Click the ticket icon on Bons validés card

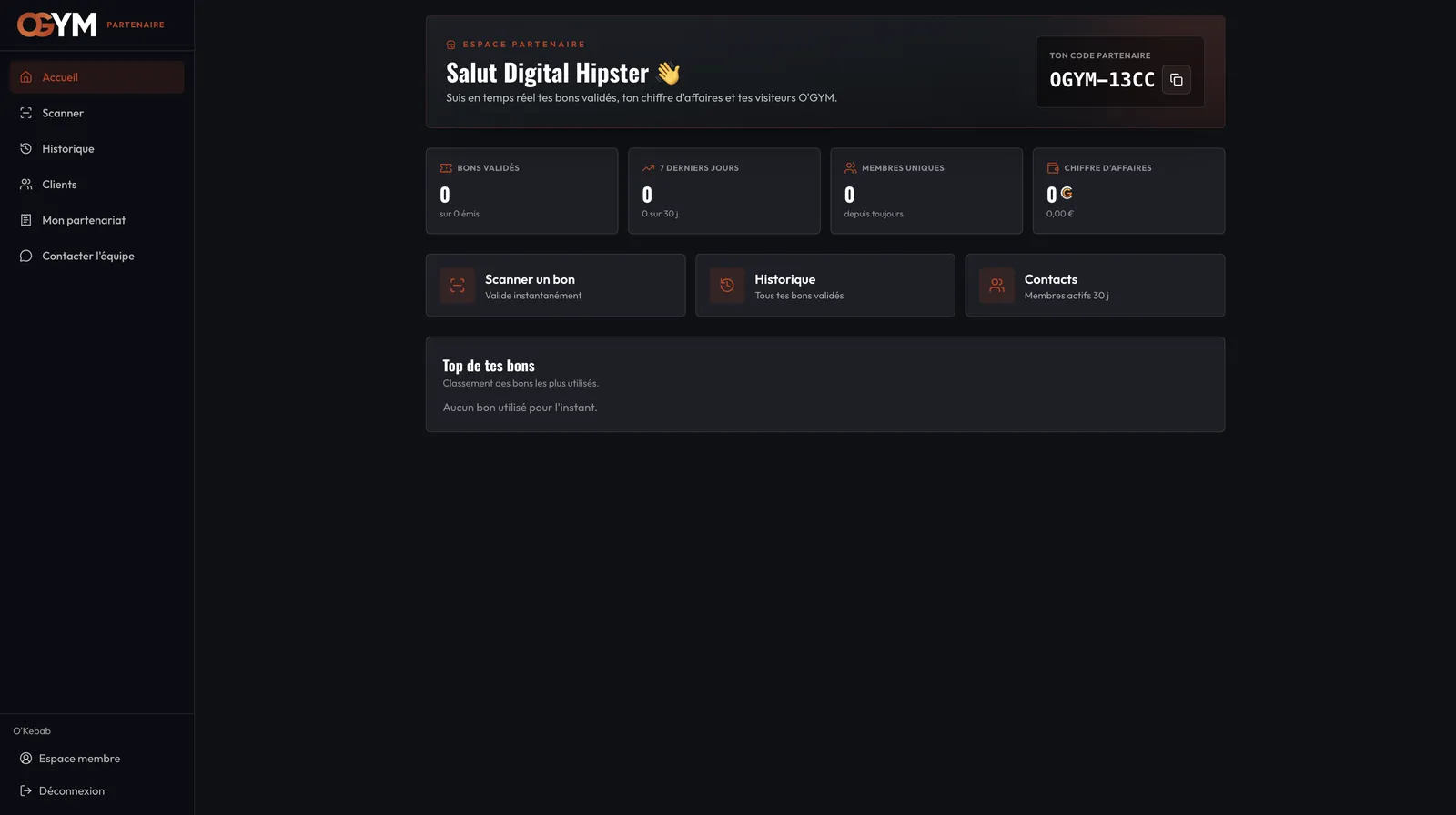point(446,168)
